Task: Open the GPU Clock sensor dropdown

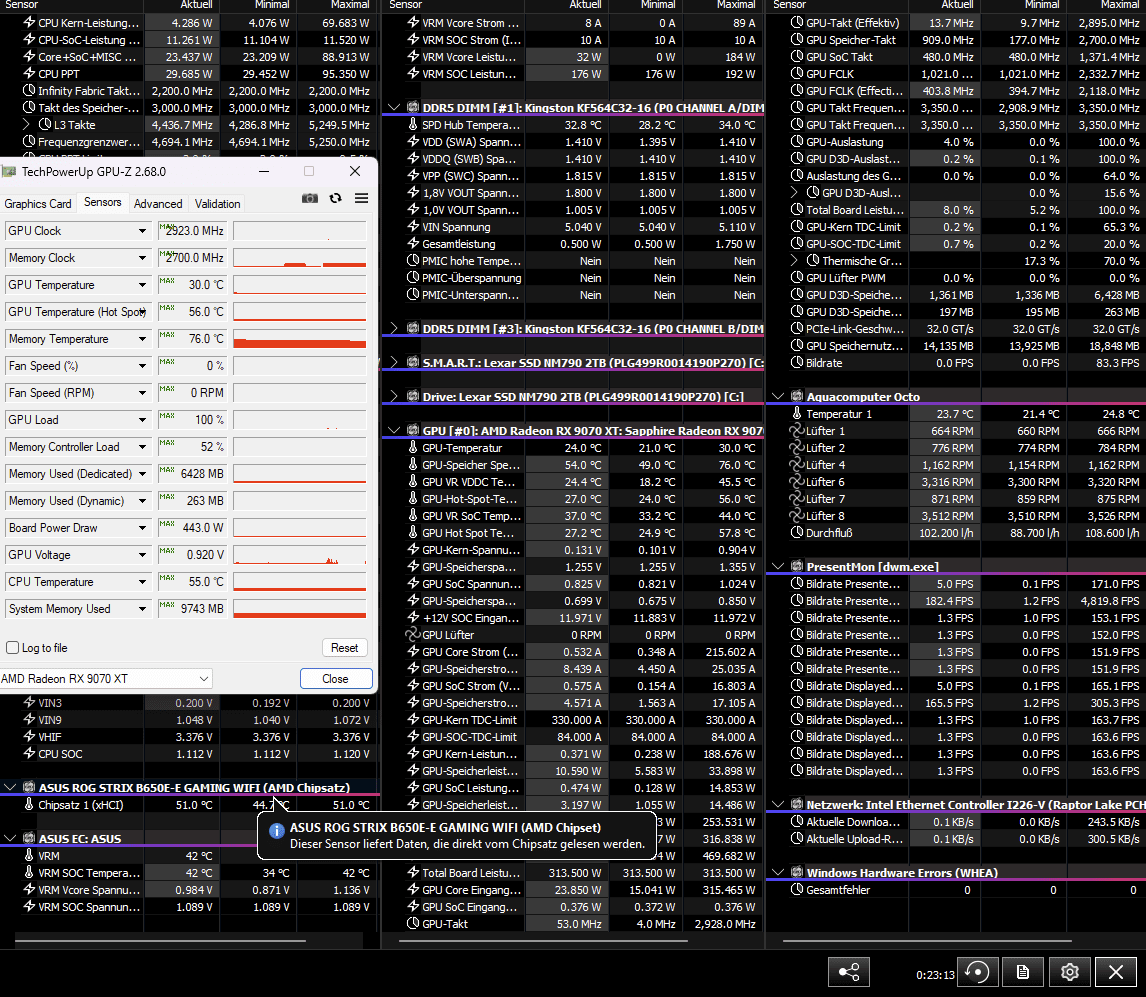Action: tap(143, 231)
